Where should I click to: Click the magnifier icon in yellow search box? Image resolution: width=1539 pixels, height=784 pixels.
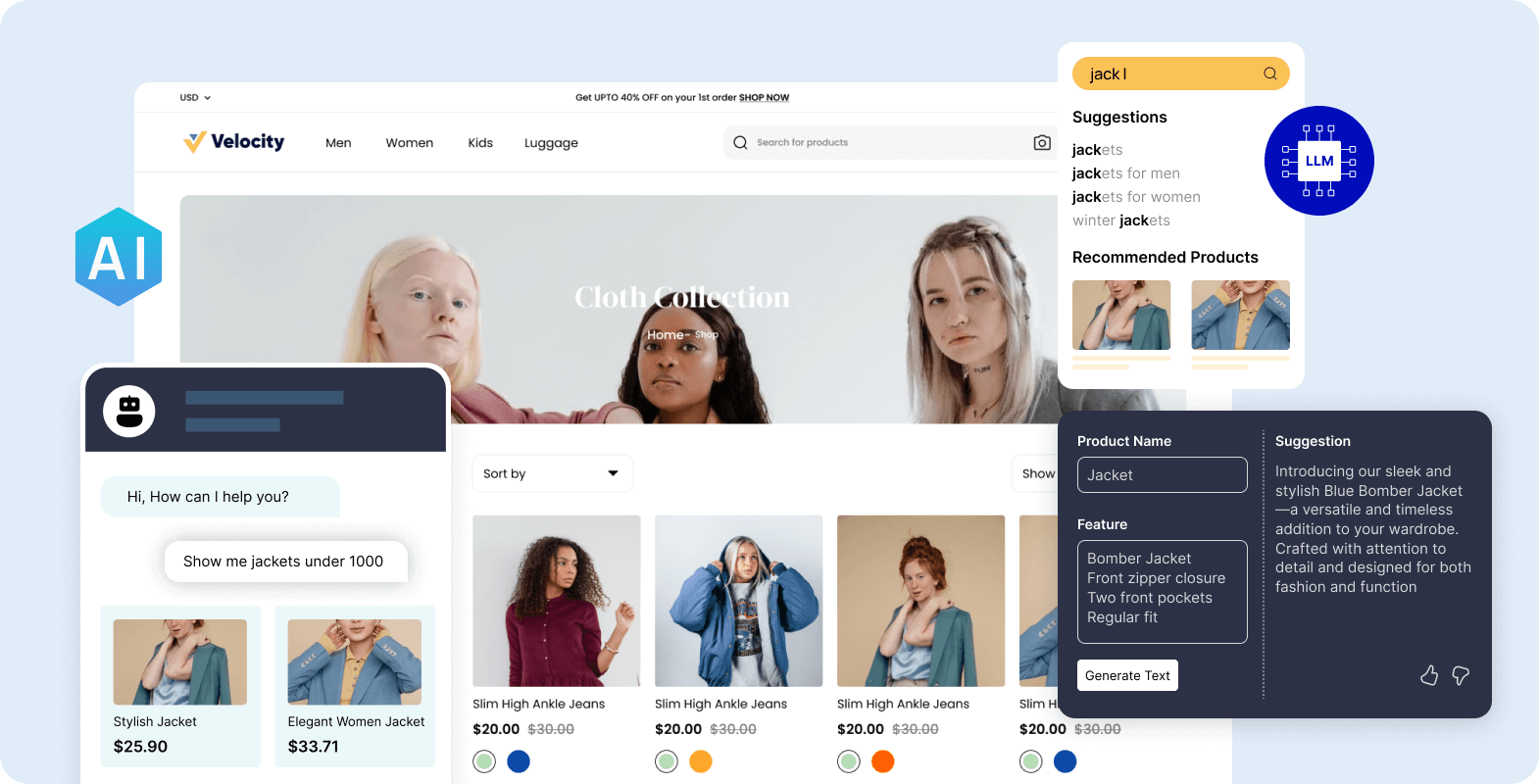(1269, 73)
